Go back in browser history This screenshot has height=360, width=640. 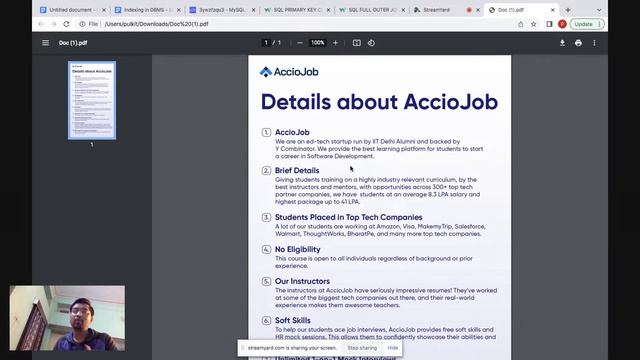click(41, 24)
